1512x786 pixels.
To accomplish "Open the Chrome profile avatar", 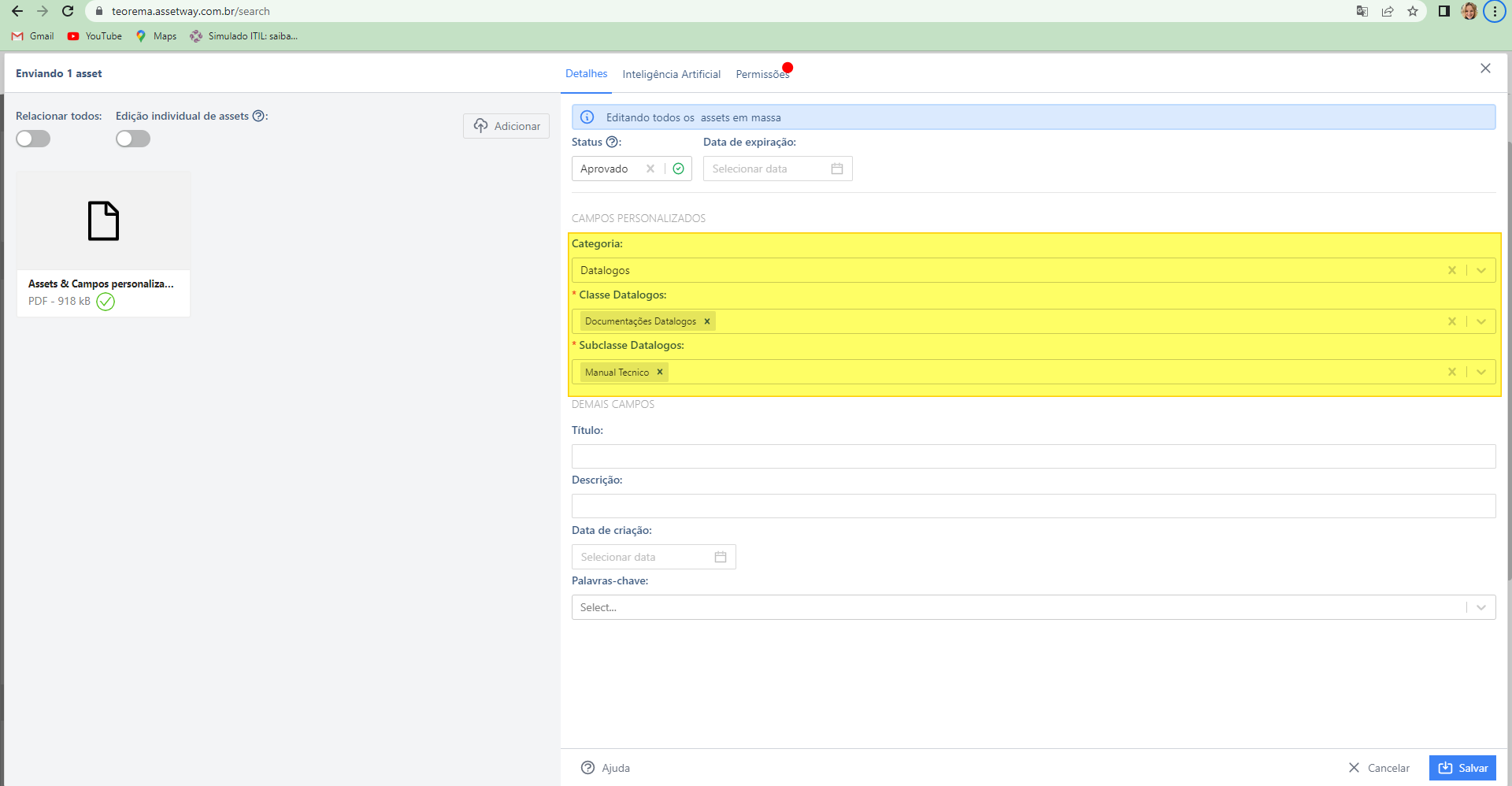I will [1469, 11].
